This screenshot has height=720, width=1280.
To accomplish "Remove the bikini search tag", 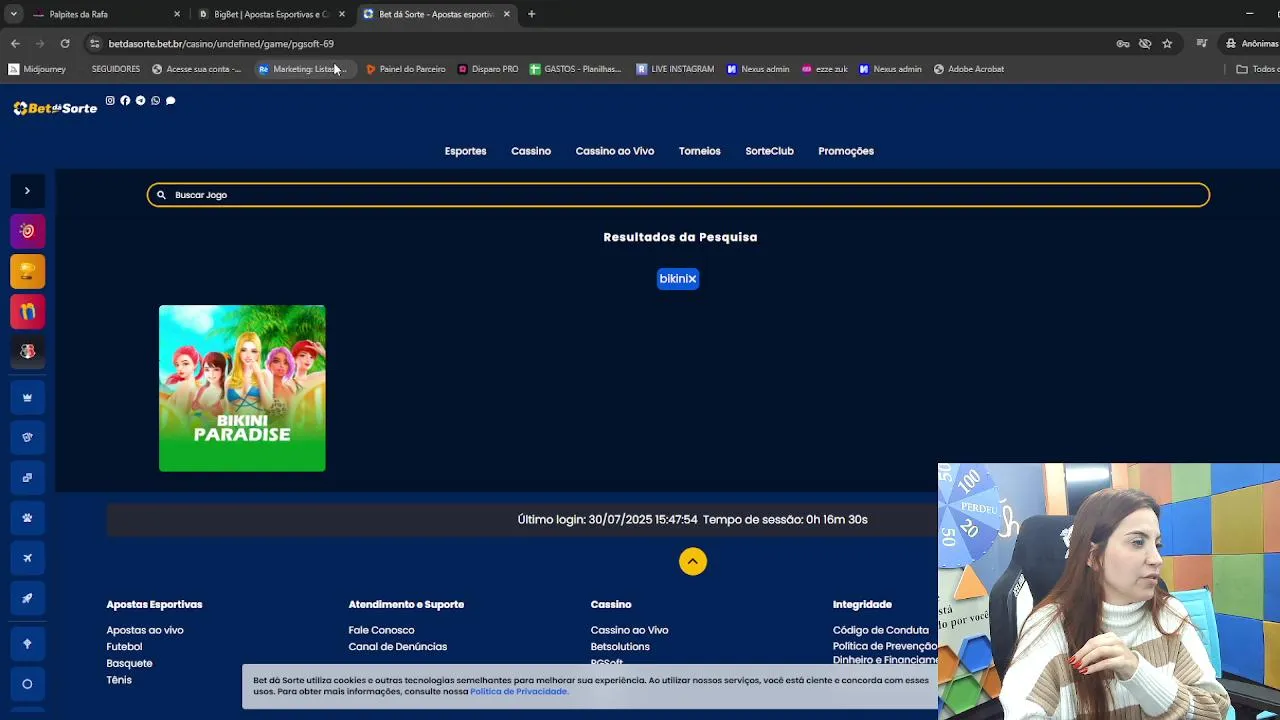I will 691,279.
